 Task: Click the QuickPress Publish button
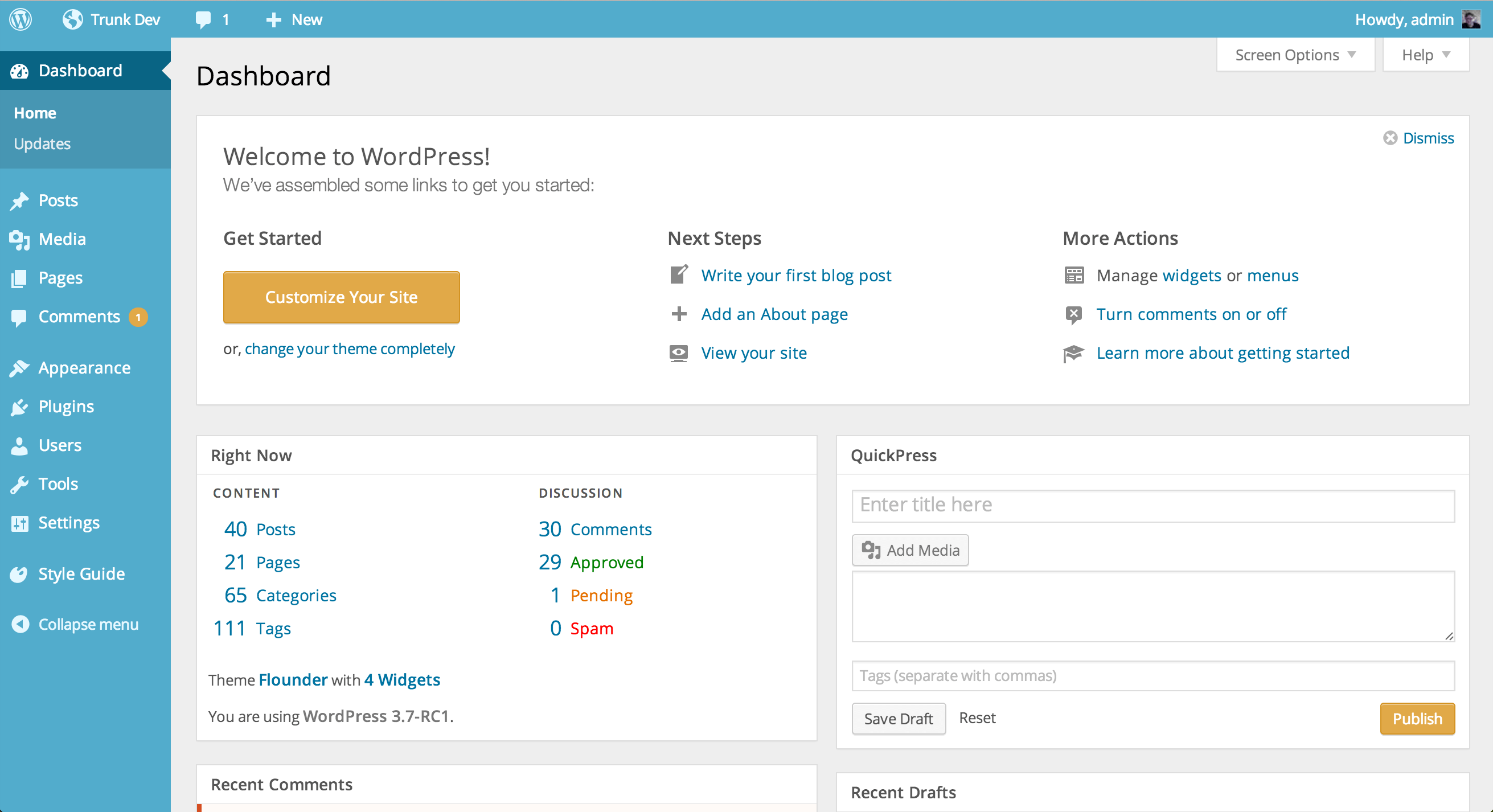pos(1417,718)
